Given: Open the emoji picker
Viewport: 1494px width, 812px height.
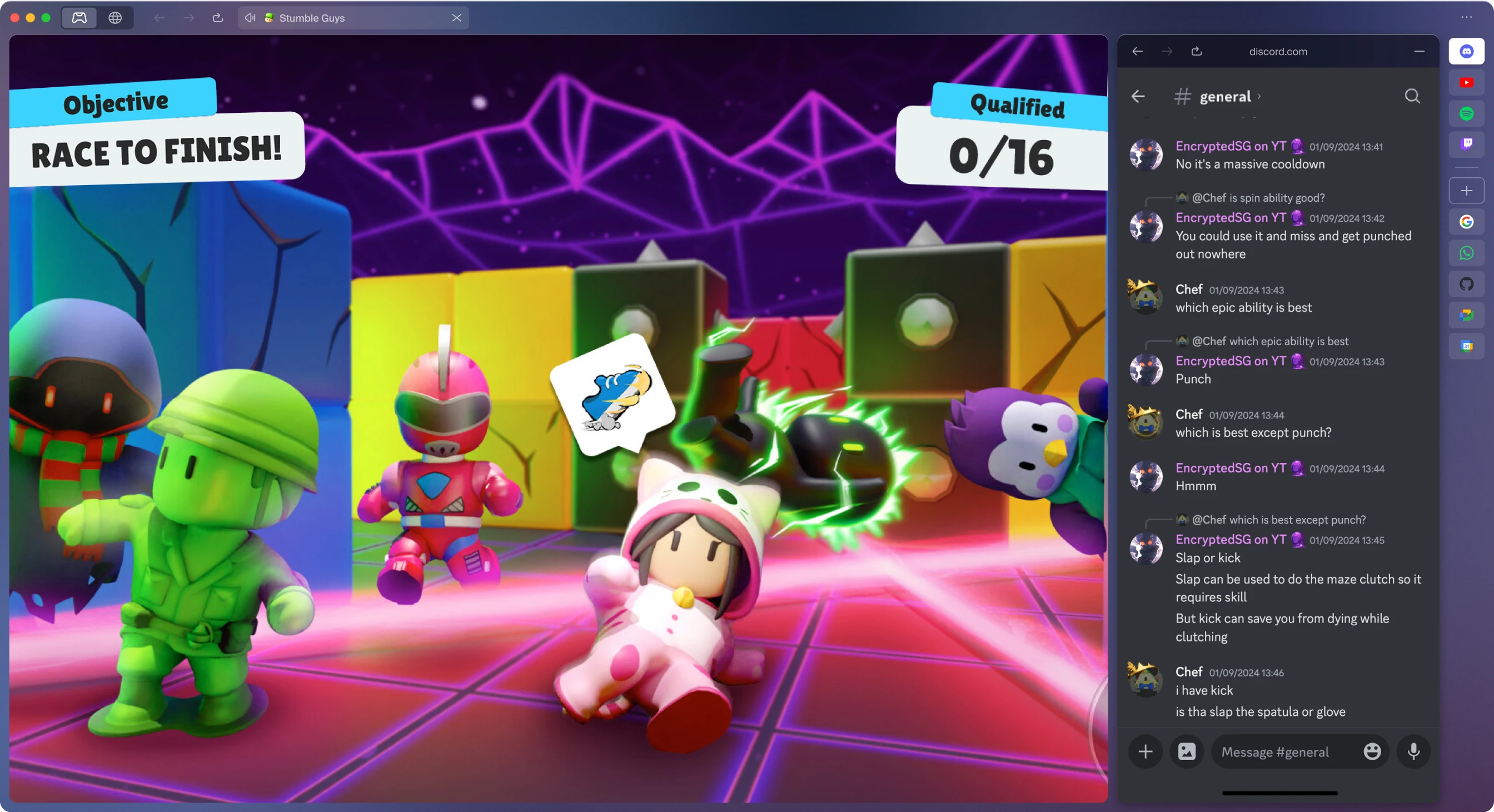Looking at the screenshot, I should [x=1372, y=751].
